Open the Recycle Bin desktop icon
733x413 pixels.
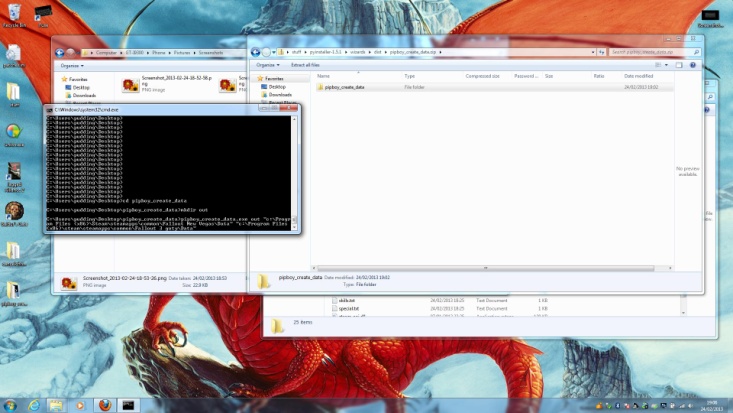point(14,14)
